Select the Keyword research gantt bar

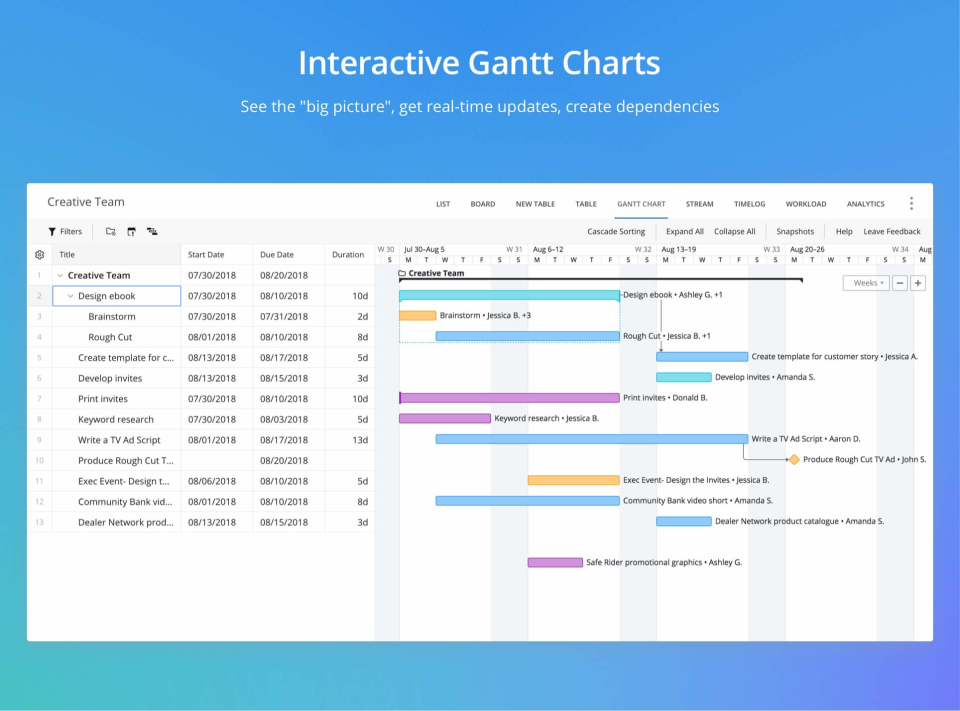445,418
